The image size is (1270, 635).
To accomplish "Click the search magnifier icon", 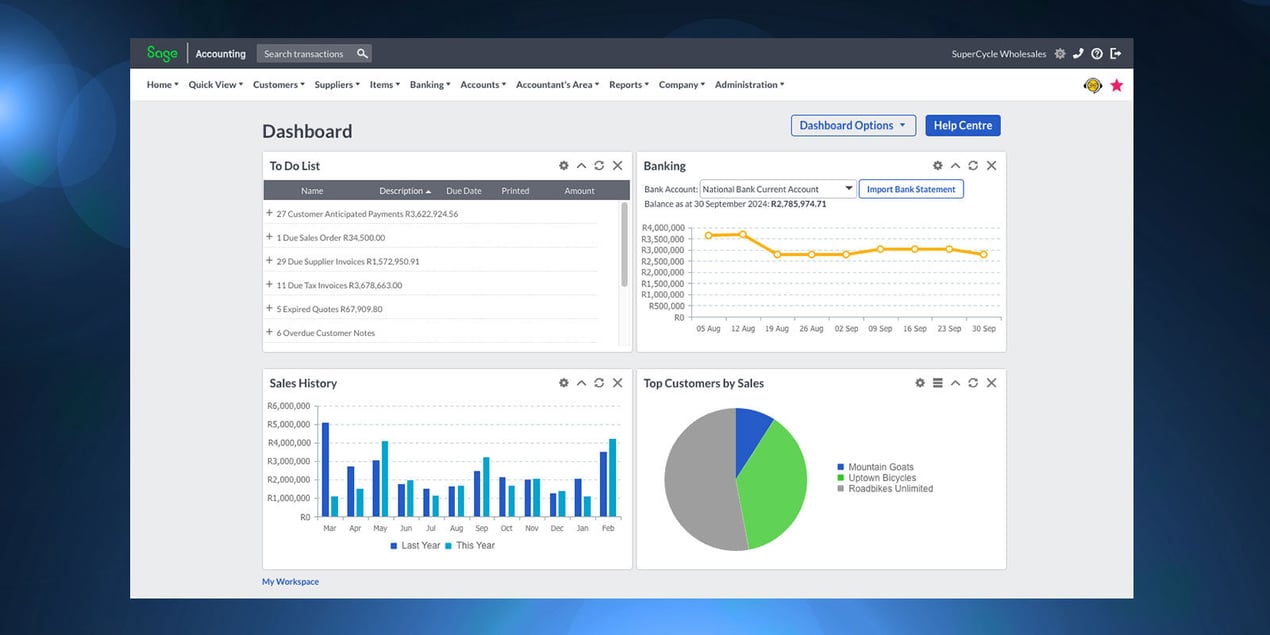I will click(362, 54).
